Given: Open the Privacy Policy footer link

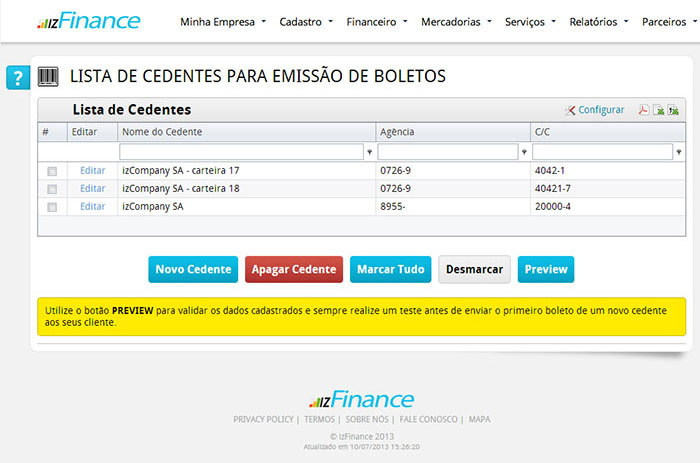Looking at the screenshot, I should tap(263, 419).
